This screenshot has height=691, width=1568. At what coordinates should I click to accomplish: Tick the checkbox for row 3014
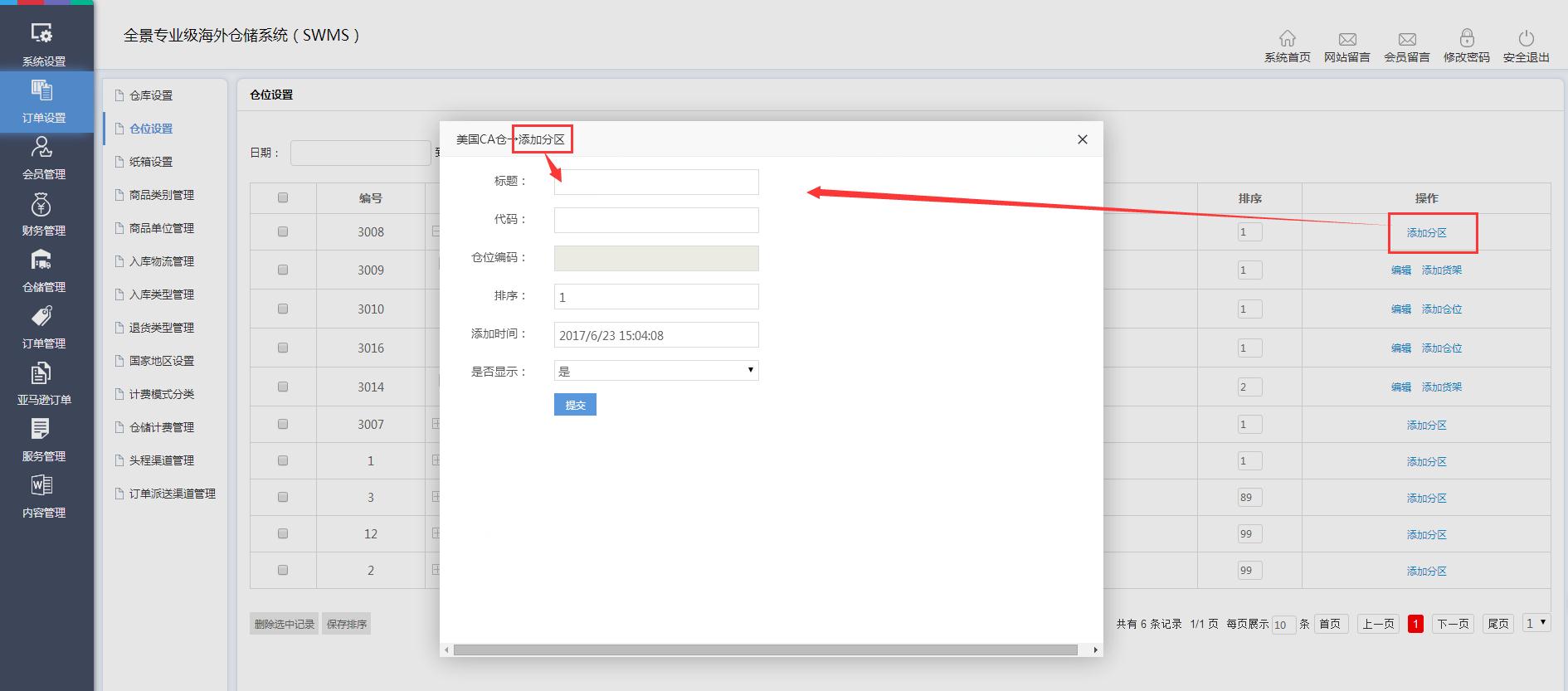tap(283, 387)
